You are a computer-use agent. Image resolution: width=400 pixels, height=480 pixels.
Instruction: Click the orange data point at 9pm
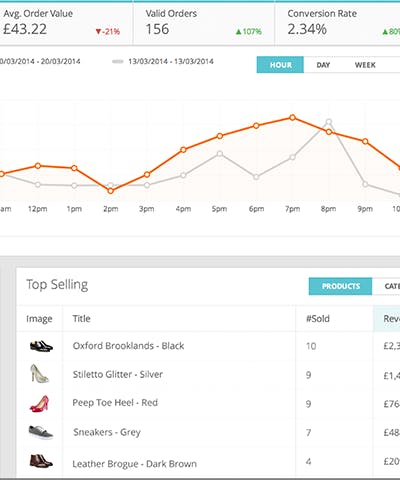(365, 141)
